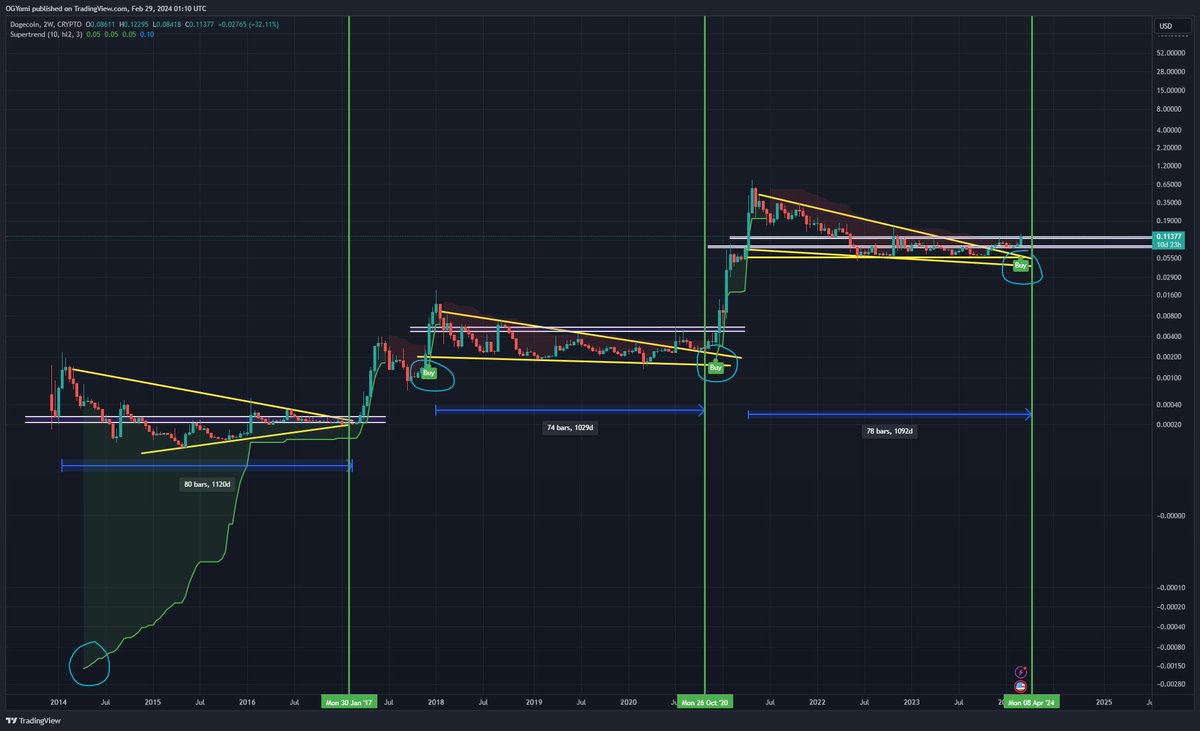Click the purple lightning event icon
The height and width of the screenshot is (731, 1200).
1021,673
